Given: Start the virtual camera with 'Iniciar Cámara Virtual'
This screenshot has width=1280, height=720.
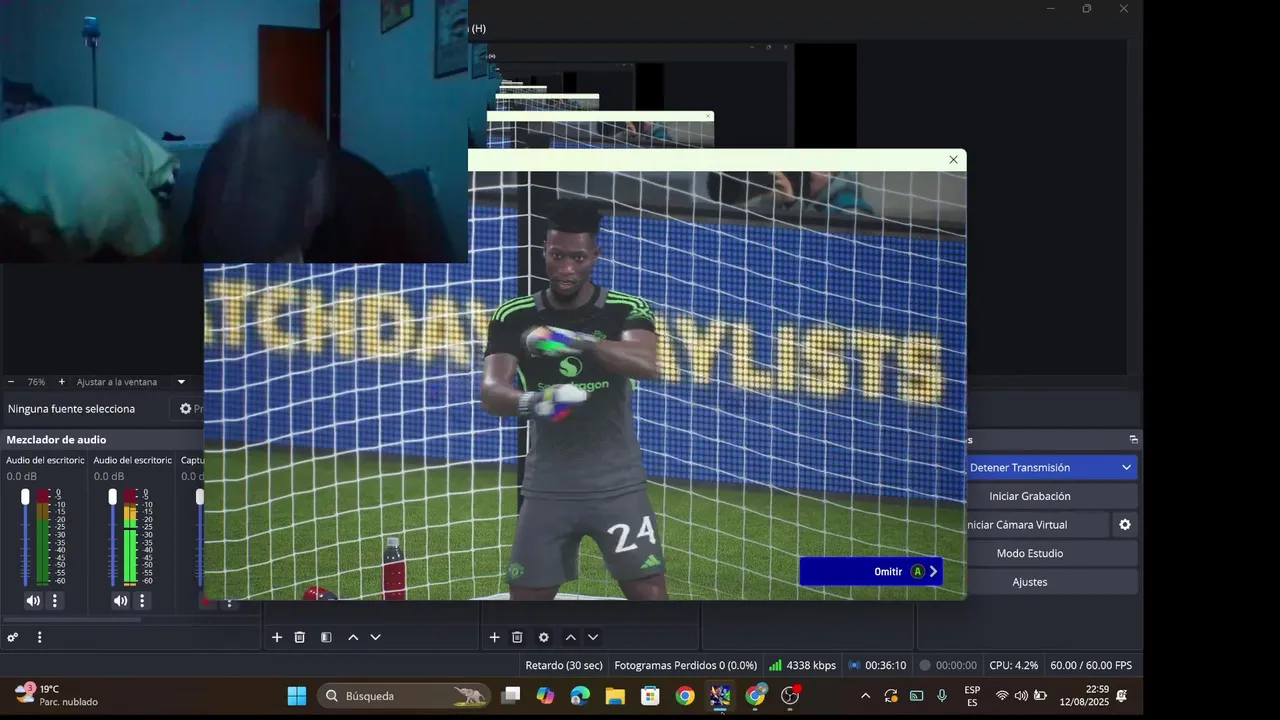Looking at the screenshot, I should tap(1037, 525).
